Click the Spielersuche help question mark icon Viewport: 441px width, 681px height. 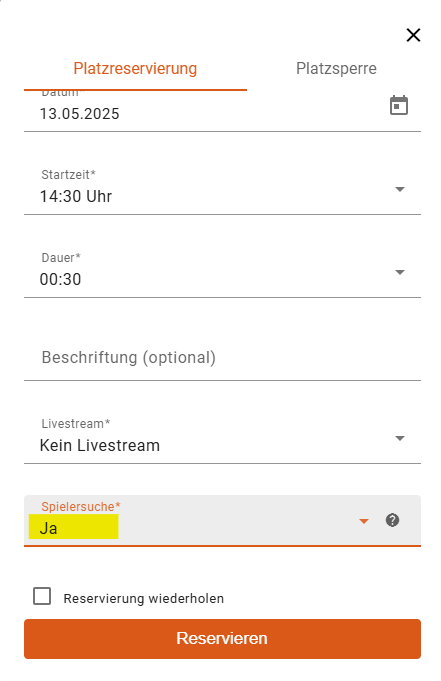392,520
